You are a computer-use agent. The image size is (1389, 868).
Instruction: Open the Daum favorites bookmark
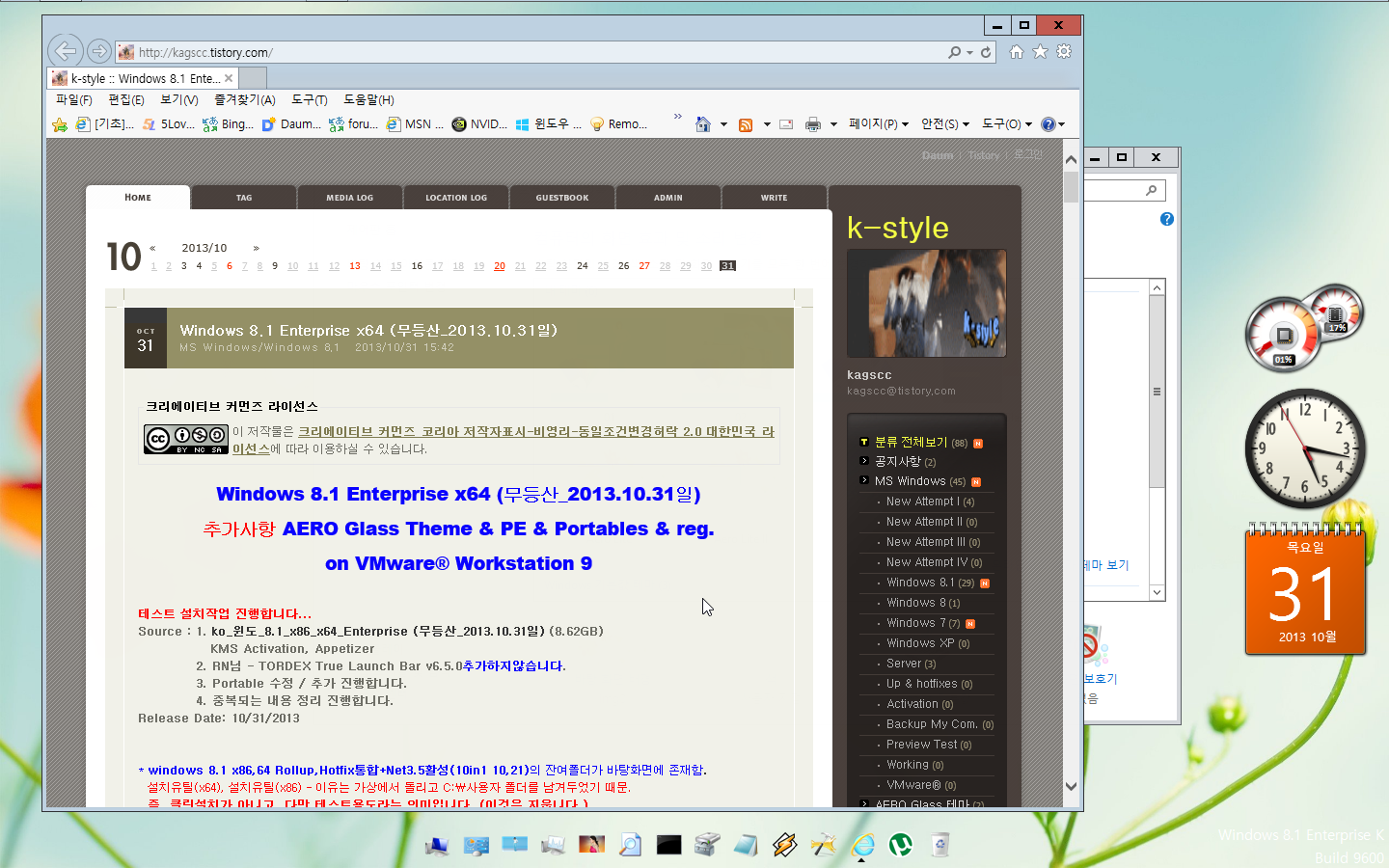[291, 124]
